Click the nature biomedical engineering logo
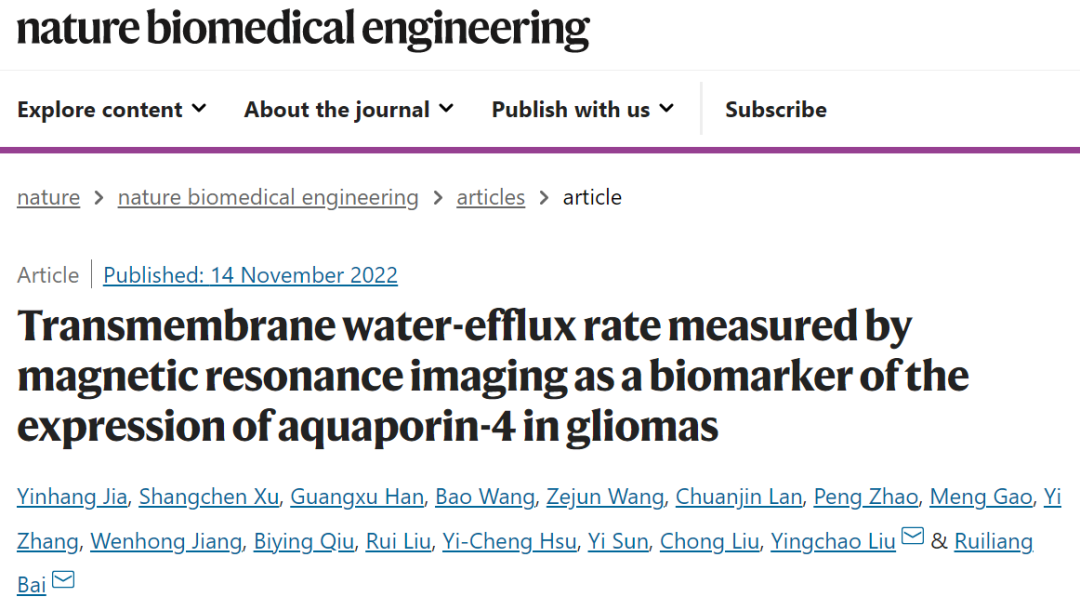The height and width of the screenshot is (610, 1080). tap(303, 30)
